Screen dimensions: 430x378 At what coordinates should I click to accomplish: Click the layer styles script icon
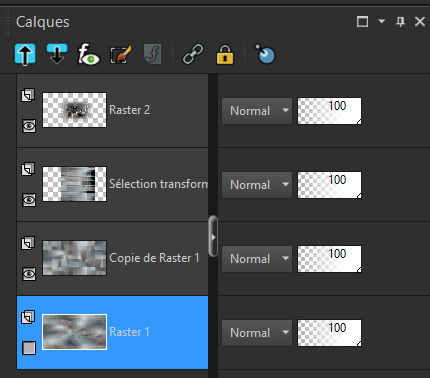[x=153, y=54]
